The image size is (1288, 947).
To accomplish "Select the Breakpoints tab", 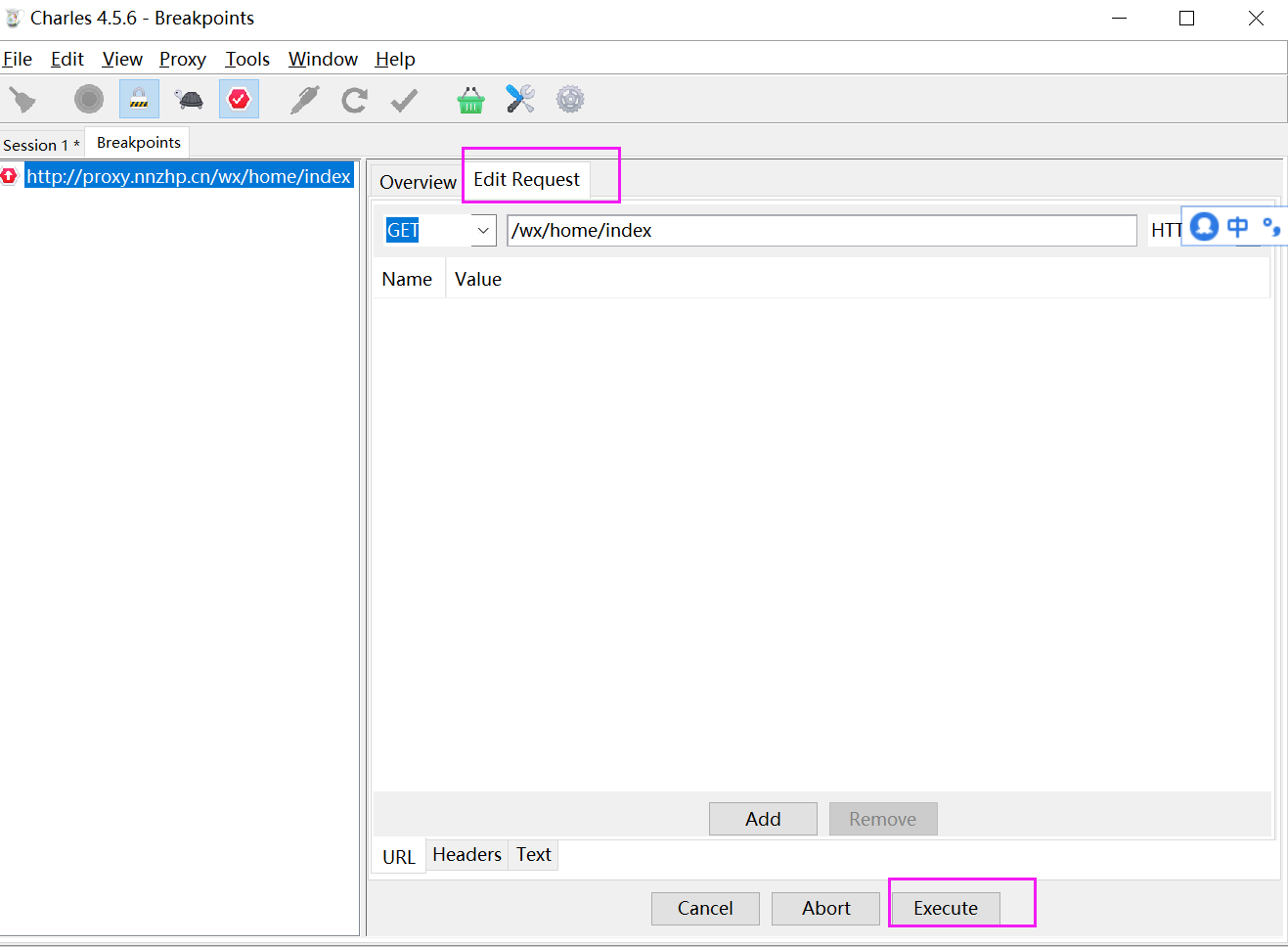I will tap(139, 143).
